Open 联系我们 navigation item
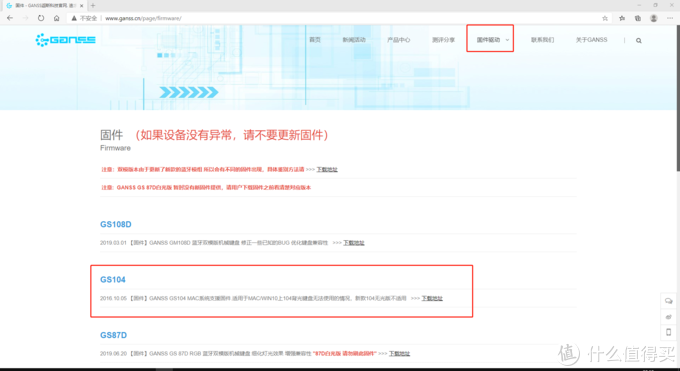The width and height of the screenshot is (680, 371). coord(543,40)
